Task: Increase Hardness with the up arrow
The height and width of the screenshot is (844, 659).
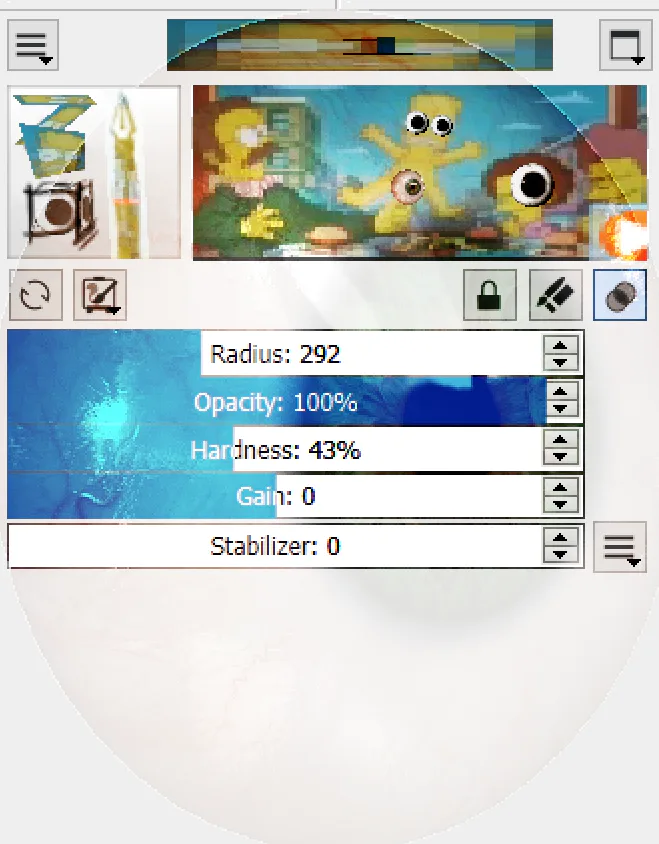Action: [x=560, y=441]
